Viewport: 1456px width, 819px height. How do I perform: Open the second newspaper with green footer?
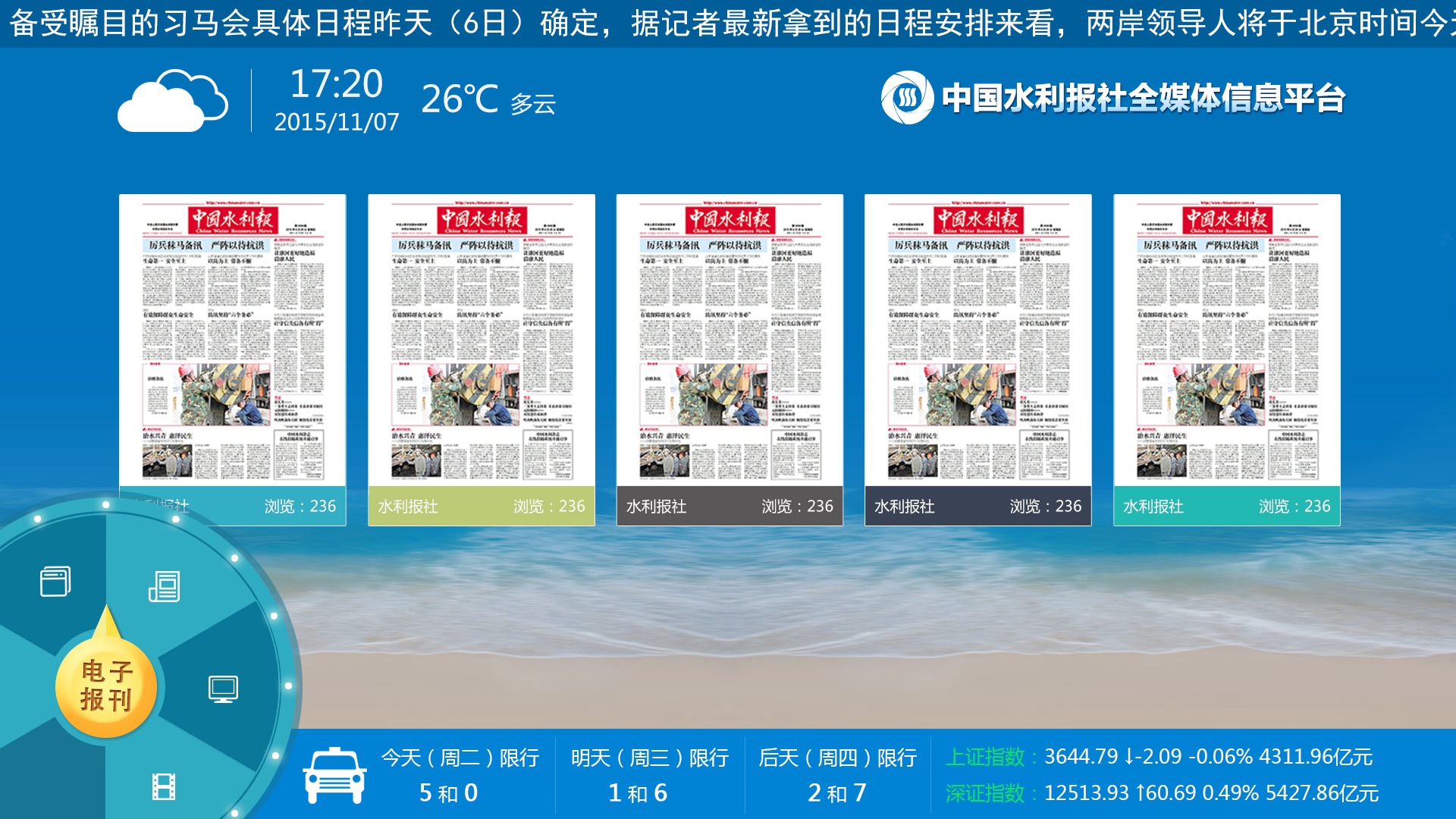481,341
